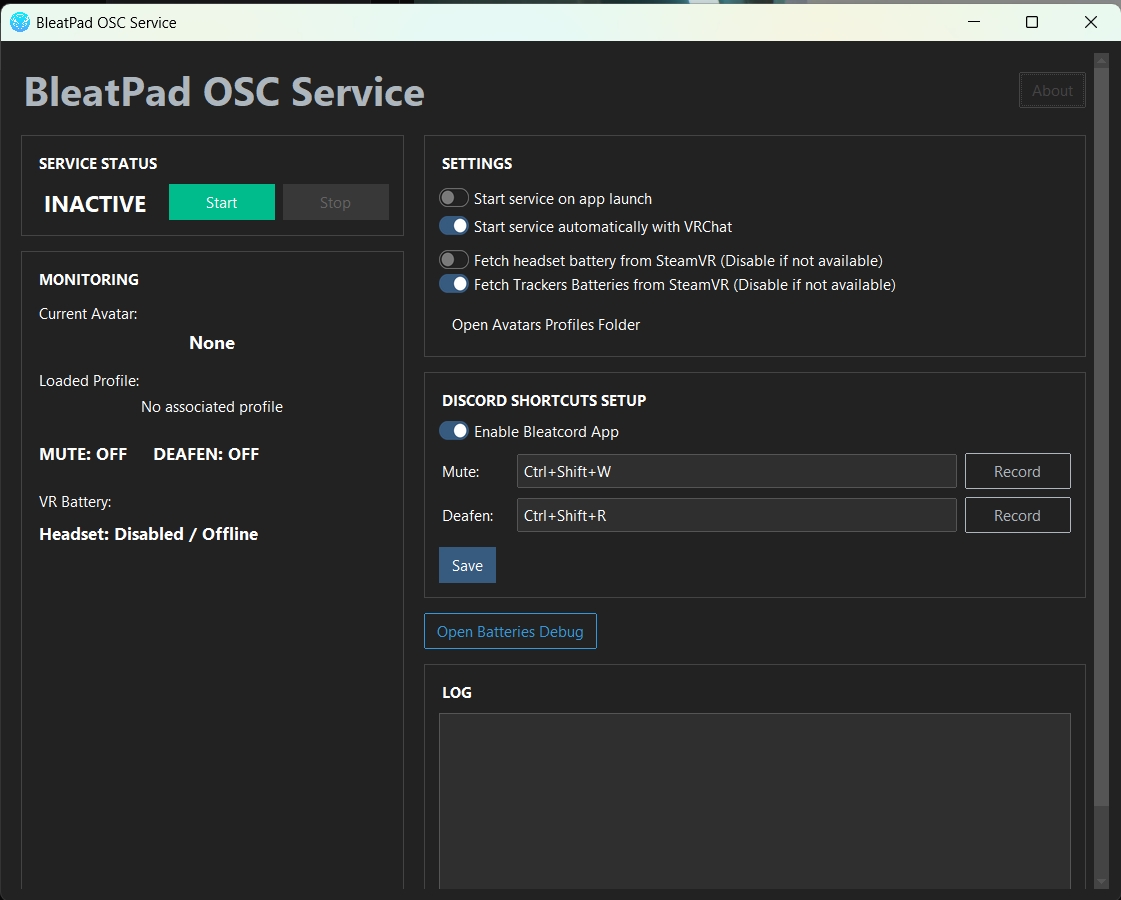The image size is (1121, 900).
Task: Record a new Mute shortcut
Action: pyautogui.click(x=1017, y=471)
